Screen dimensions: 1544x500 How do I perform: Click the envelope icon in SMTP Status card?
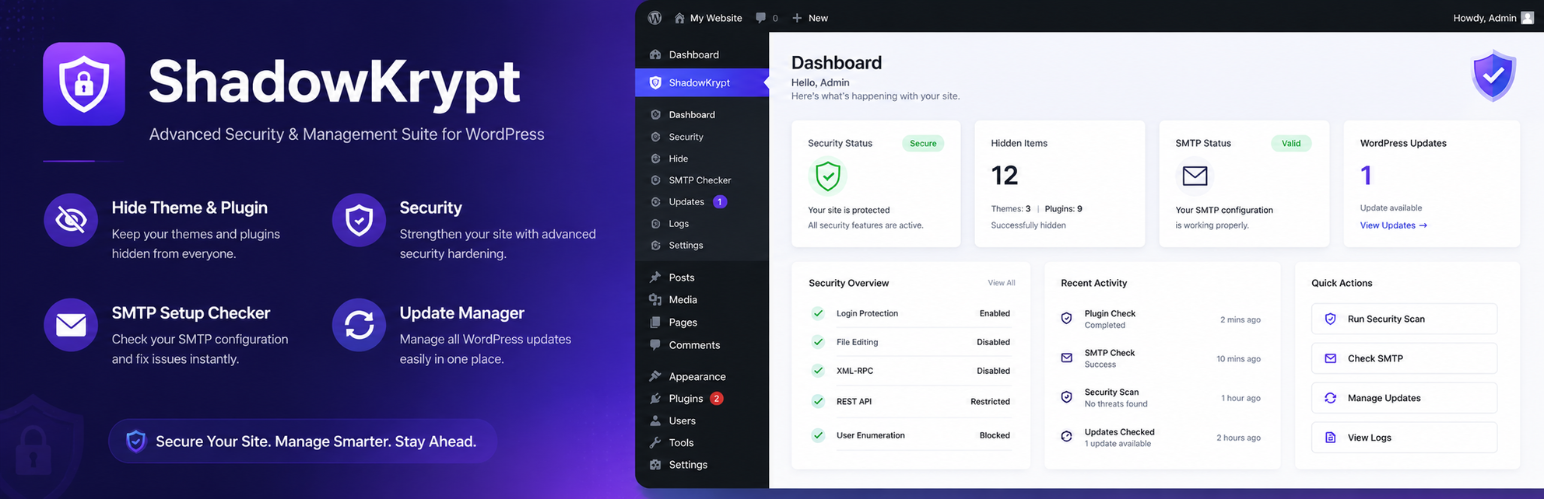point(1195,177)
